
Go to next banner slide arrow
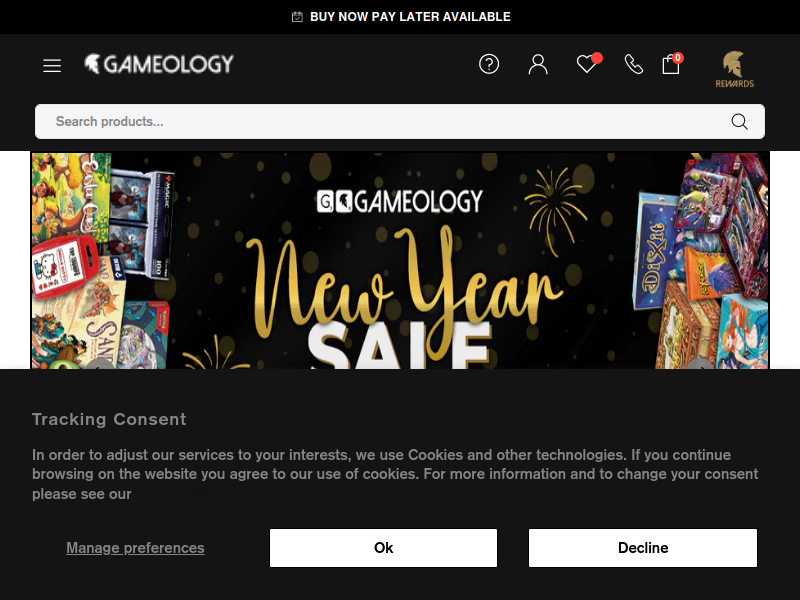pyautogui.click(x=699, y=364)
